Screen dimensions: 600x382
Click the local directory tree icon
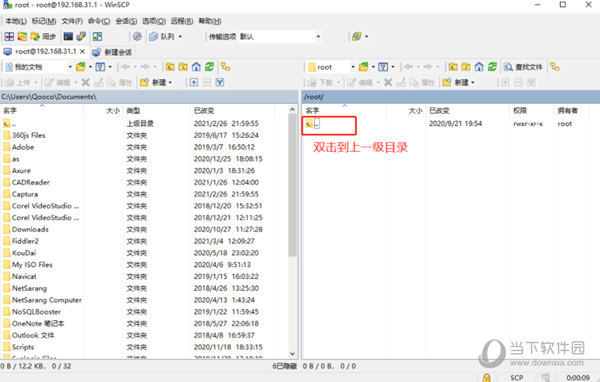(x=225, y=67)
